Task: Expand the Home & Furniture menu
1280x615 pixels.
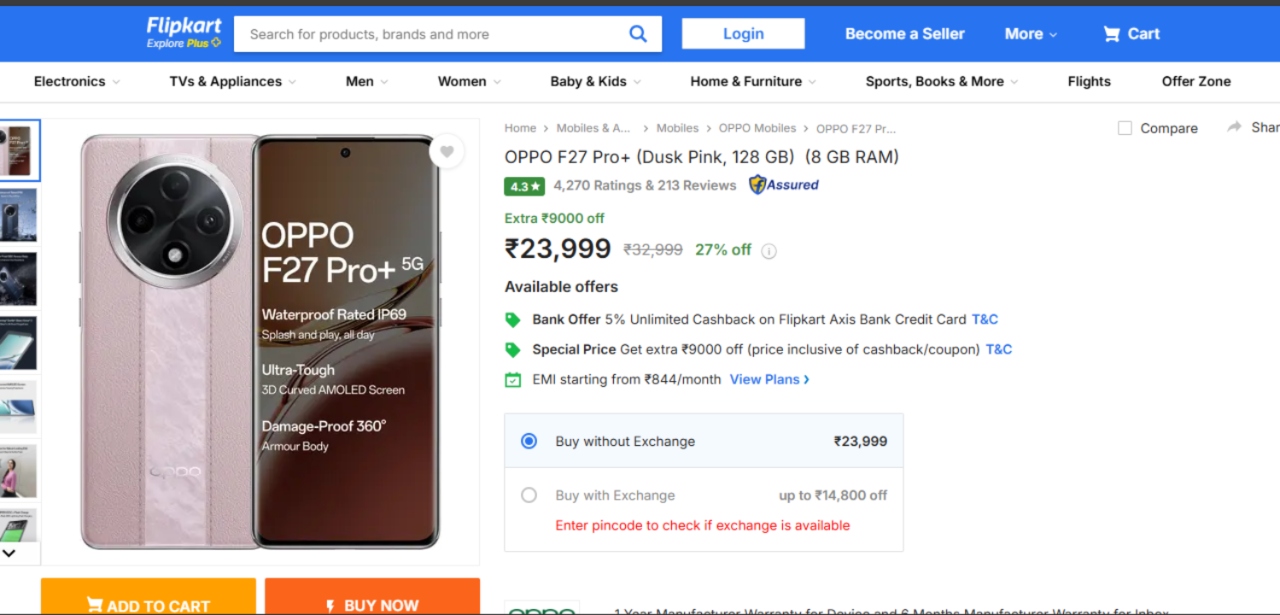Action: pos(753,82)
